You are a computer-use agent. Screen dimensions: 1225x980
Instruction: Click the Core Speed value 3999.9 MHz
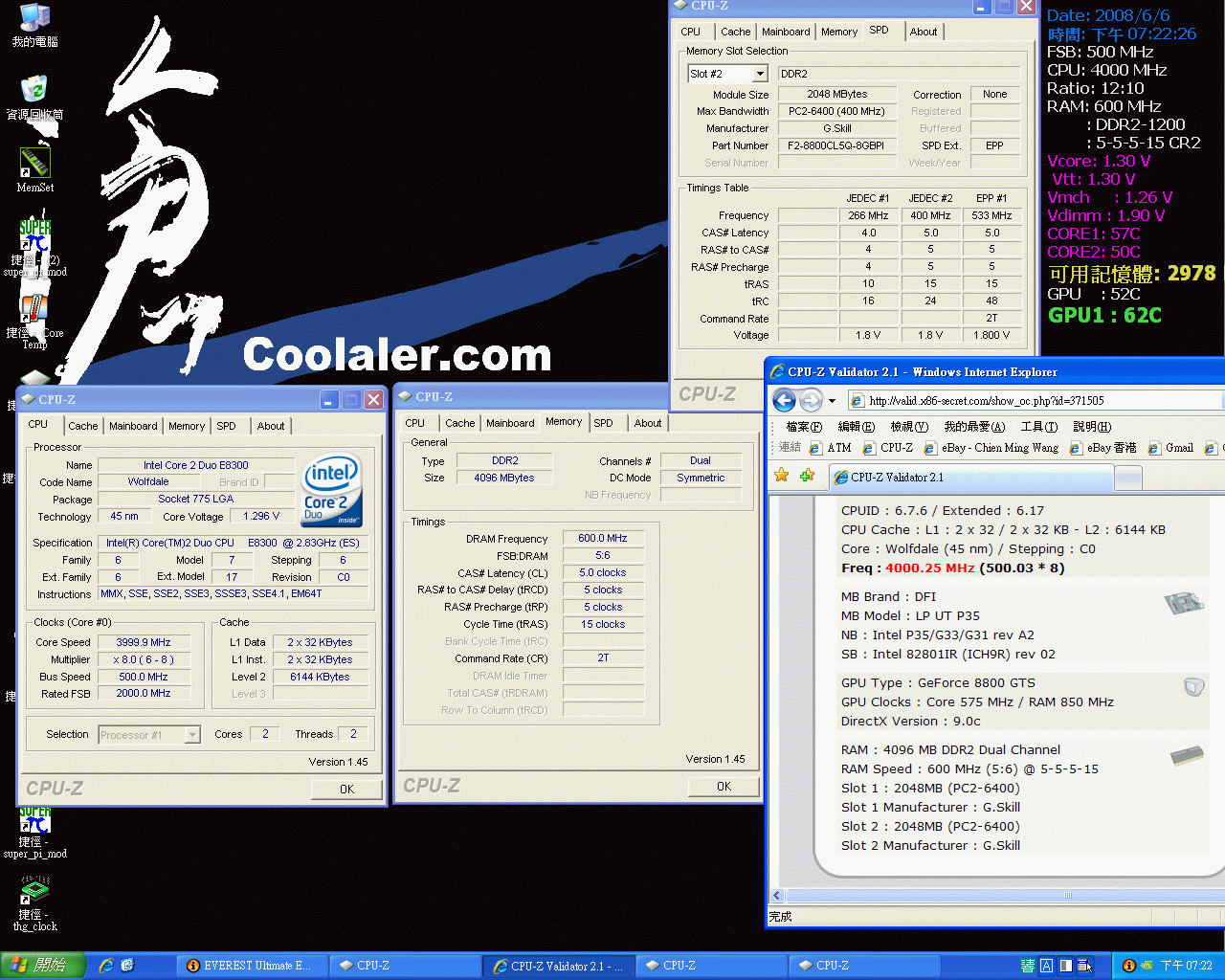pyautogui.click(x=144, y=642)
